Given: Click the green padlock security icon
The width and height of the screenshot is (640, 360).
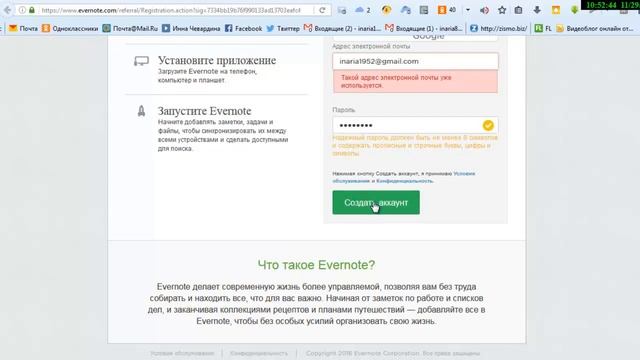Looking at the screenshot, I should (32, 10).
